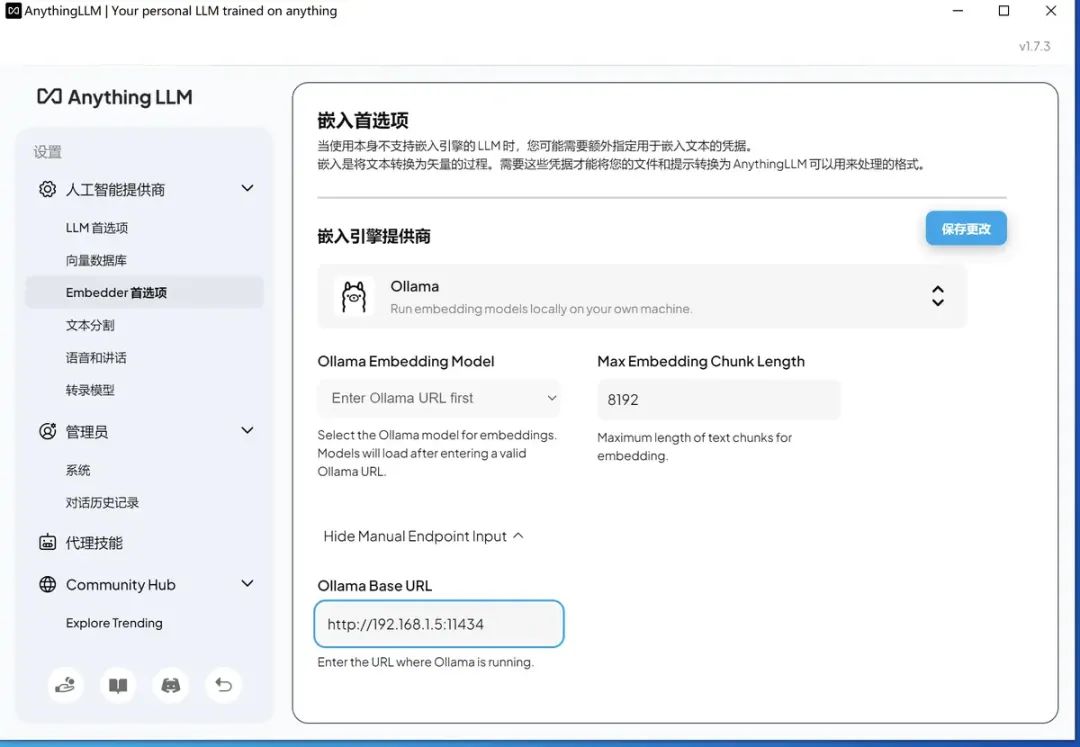Screen dimensions: 1080x747
Task: Click 'Run embedding models locally' description
Action: (x=541, y=308)
